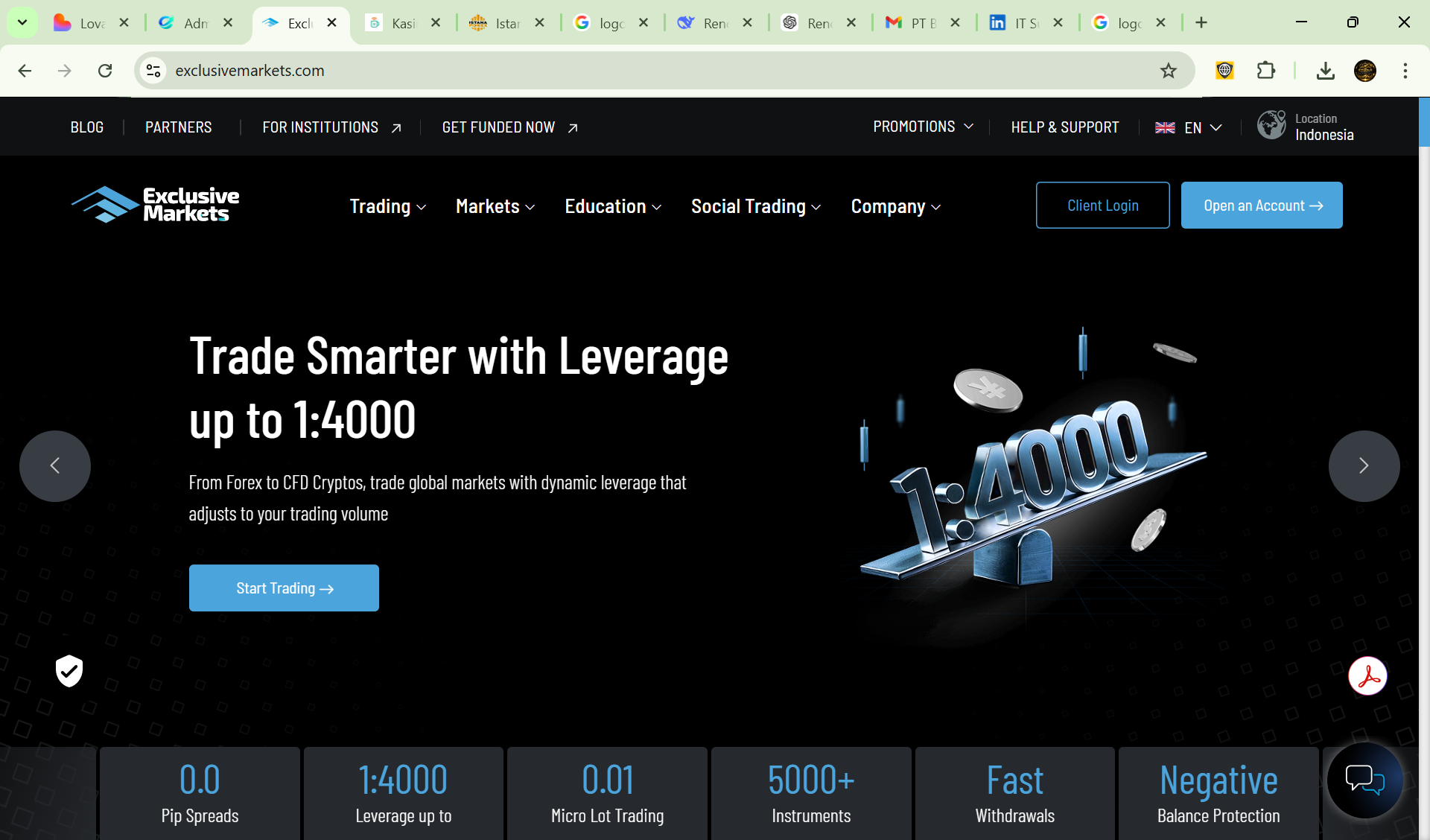
Task: Show the next hero slide
Action: point(1364,466)
